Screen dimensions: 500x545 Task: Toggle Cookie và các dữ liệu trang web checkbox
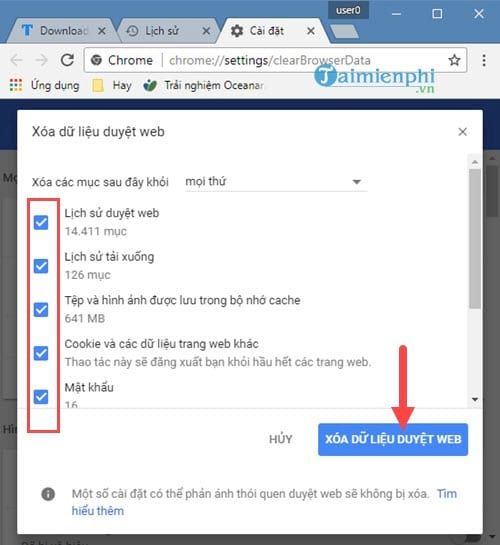click(x=41, y=353)
